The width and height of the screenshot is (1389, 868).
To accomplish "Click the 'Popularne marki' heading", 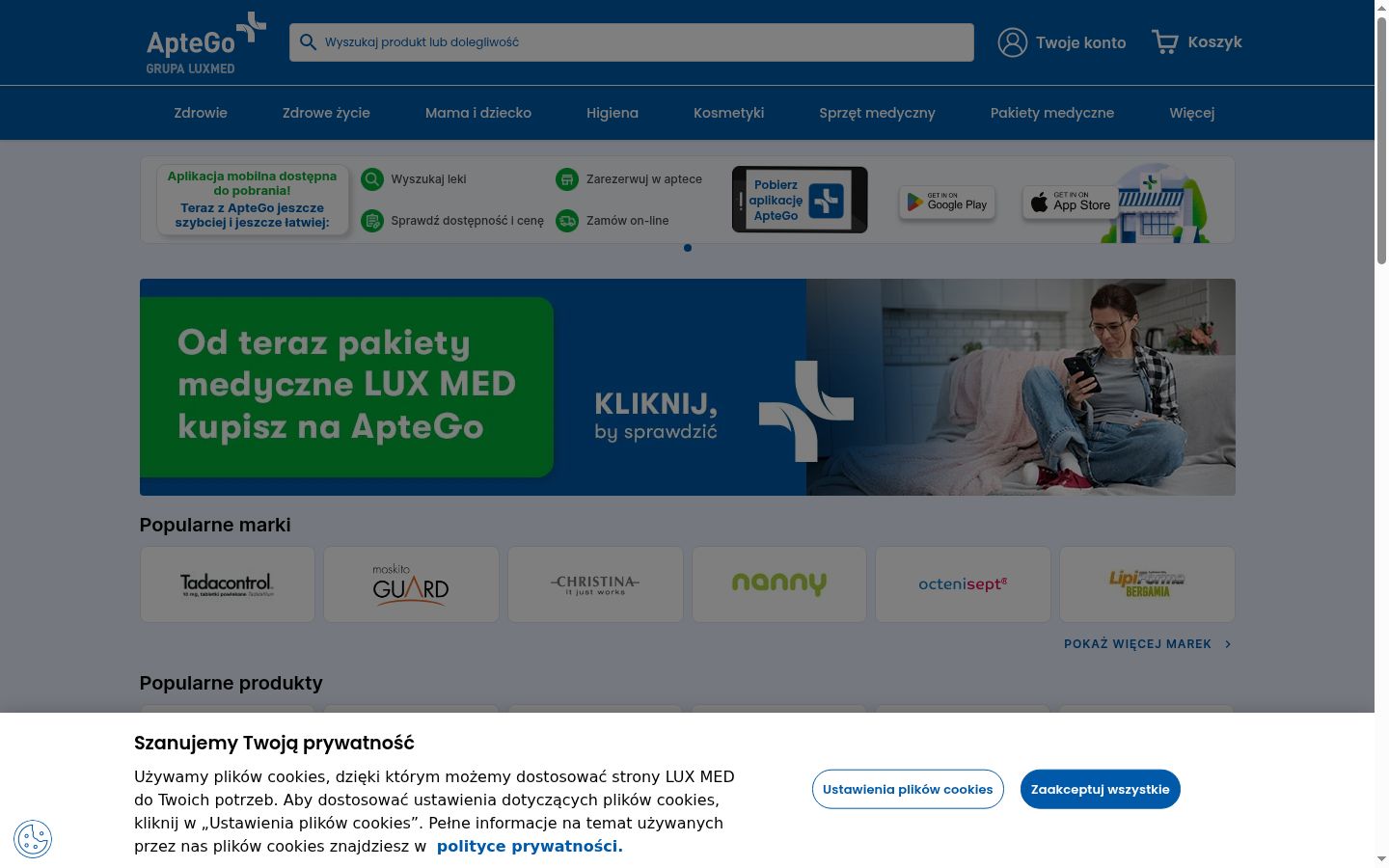I will tap(215, 525).
